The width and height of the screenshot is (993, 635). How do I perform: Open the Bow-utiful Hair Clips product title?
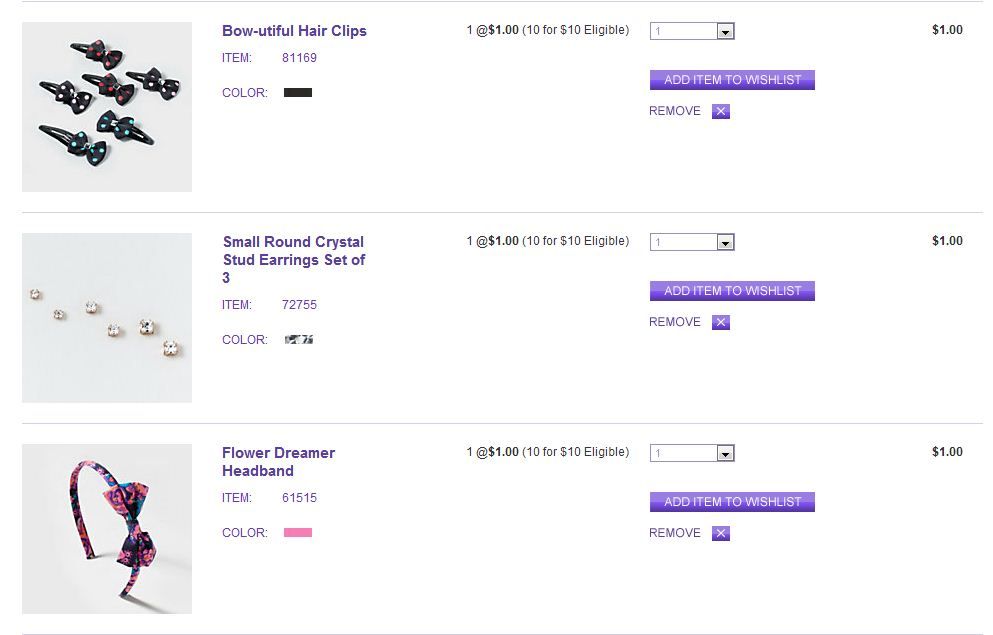pyautogui.click(x=294, y=31)
